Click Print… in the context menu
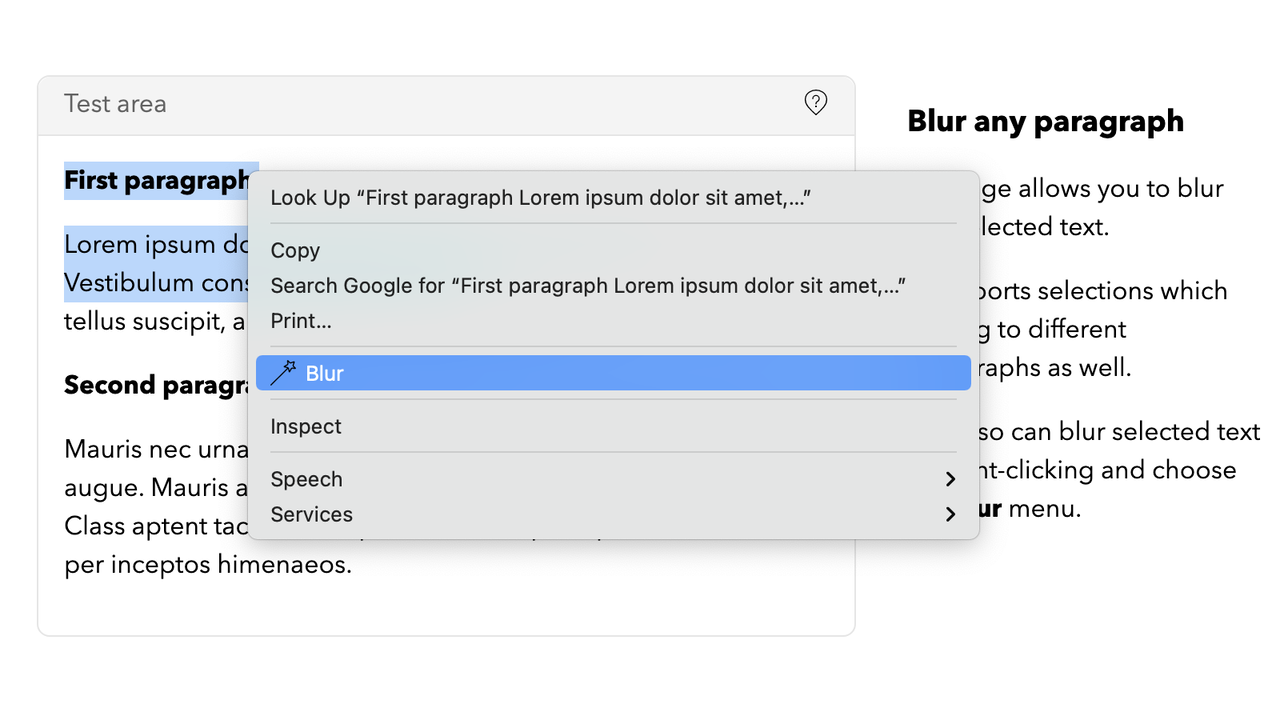 pos(301,321)
